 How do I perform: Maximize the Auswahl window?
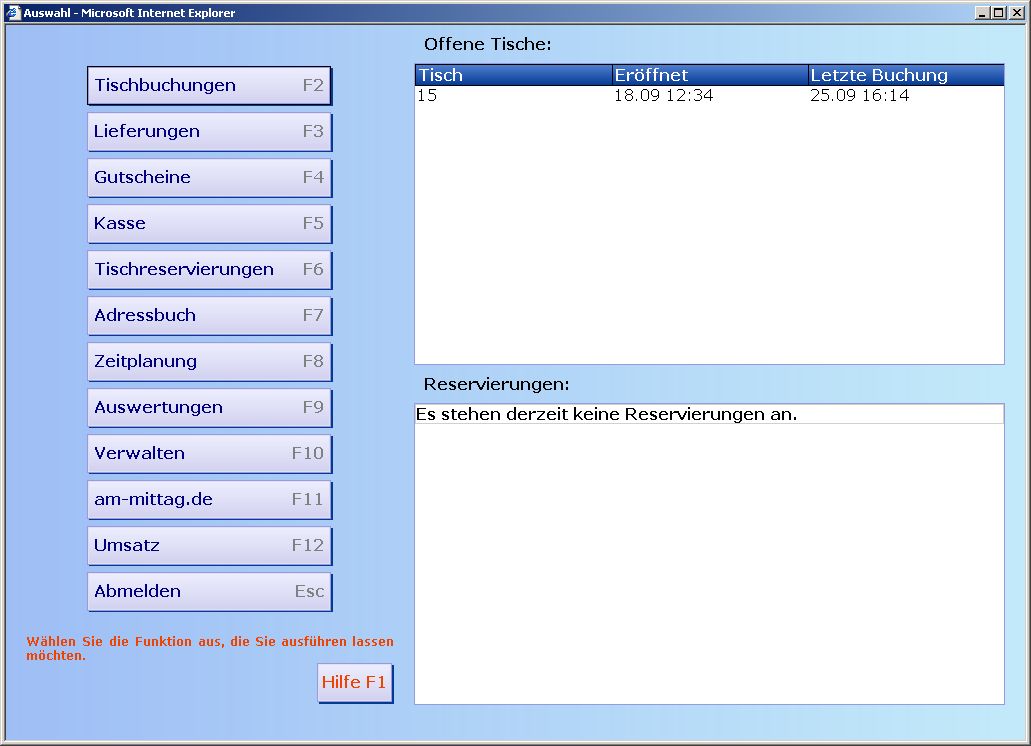998,13
